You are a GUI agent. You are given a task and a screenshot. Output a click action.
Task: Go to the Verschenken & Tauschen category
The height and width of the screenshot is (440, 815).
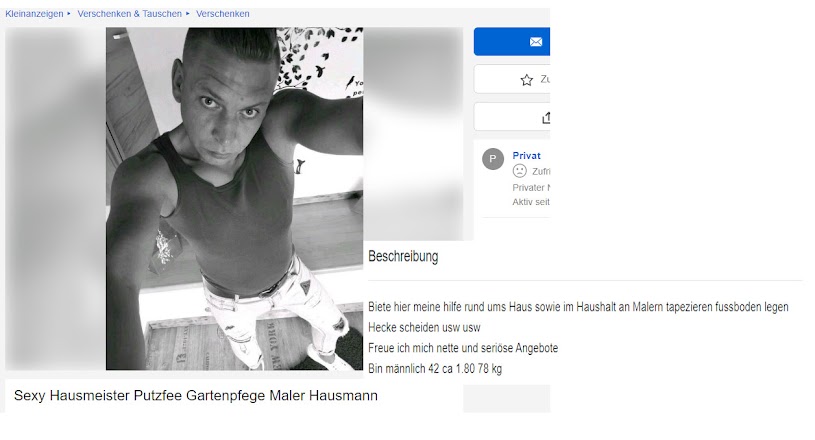[x=129, y=14]
